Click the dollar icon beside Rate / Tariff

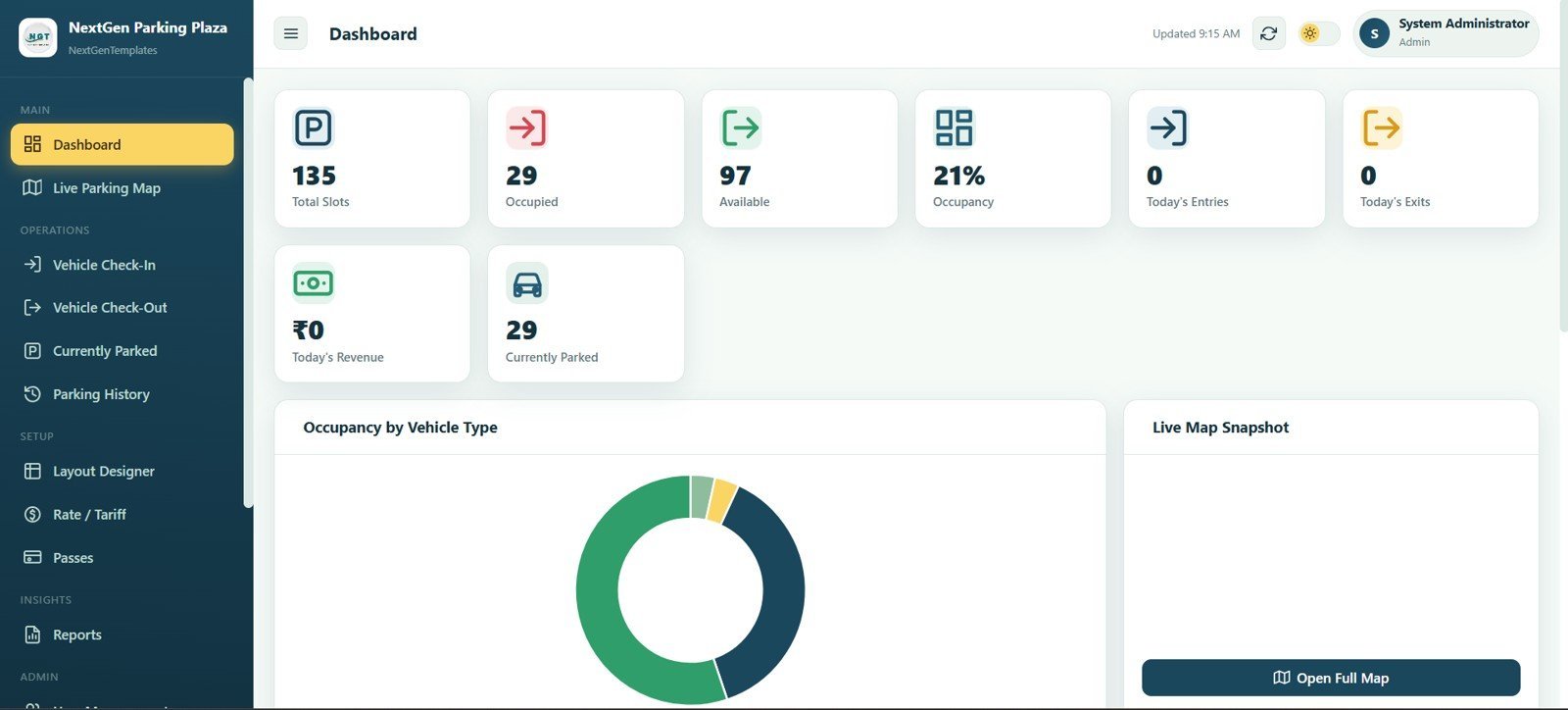[x=32, y=514]
